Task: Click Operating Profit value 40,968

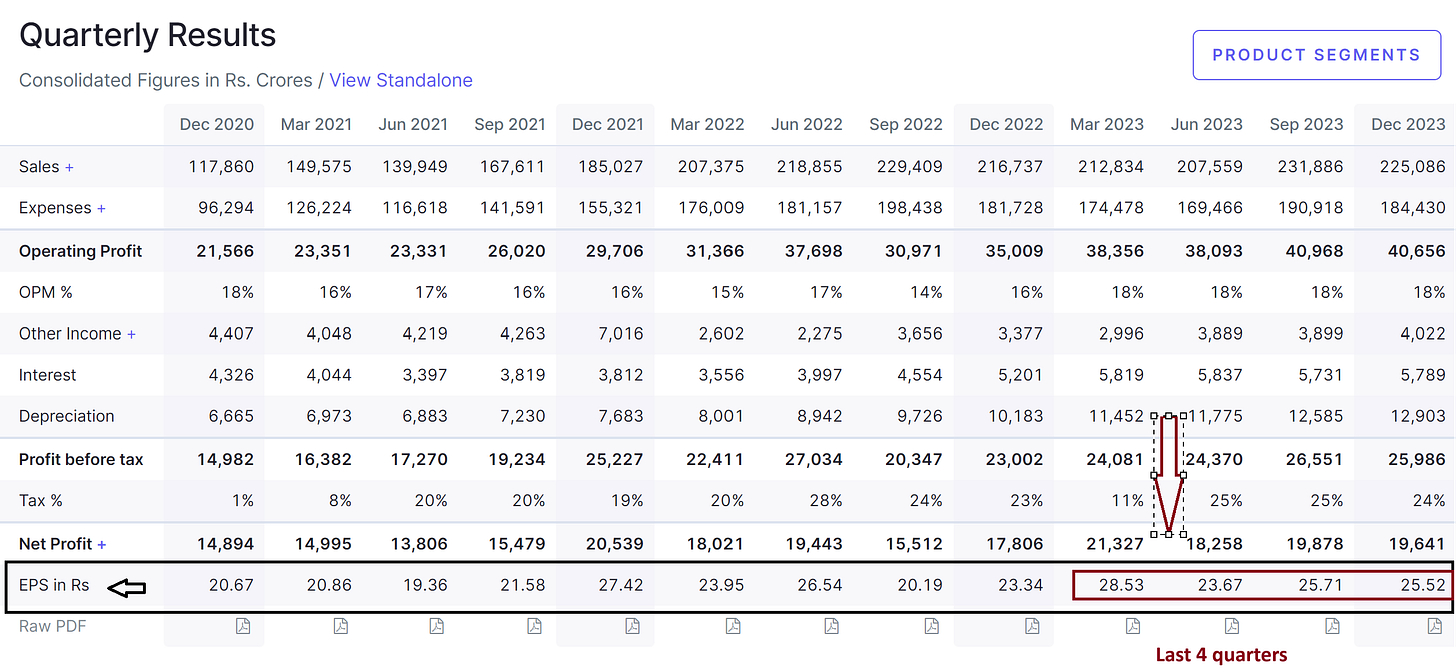Action: point(1314,251)
